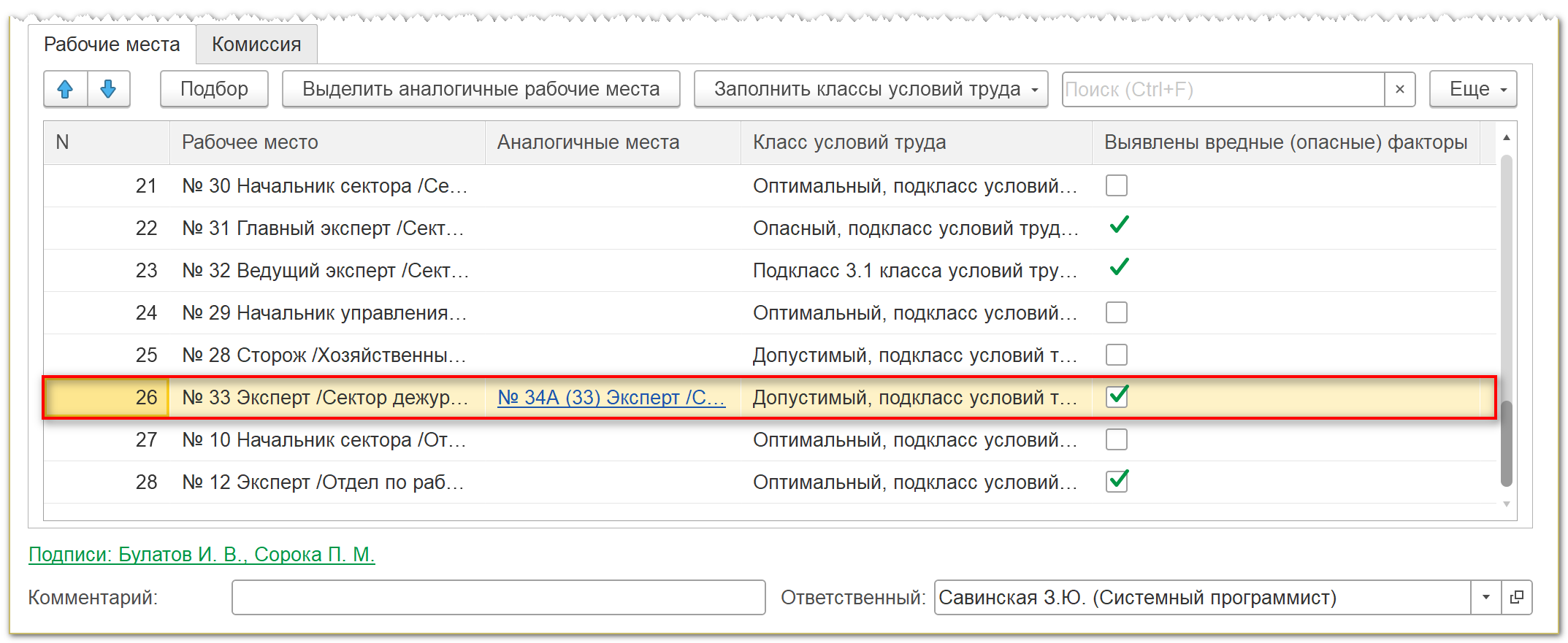Click the move row up arrow icon

click(x=65, y=89)
